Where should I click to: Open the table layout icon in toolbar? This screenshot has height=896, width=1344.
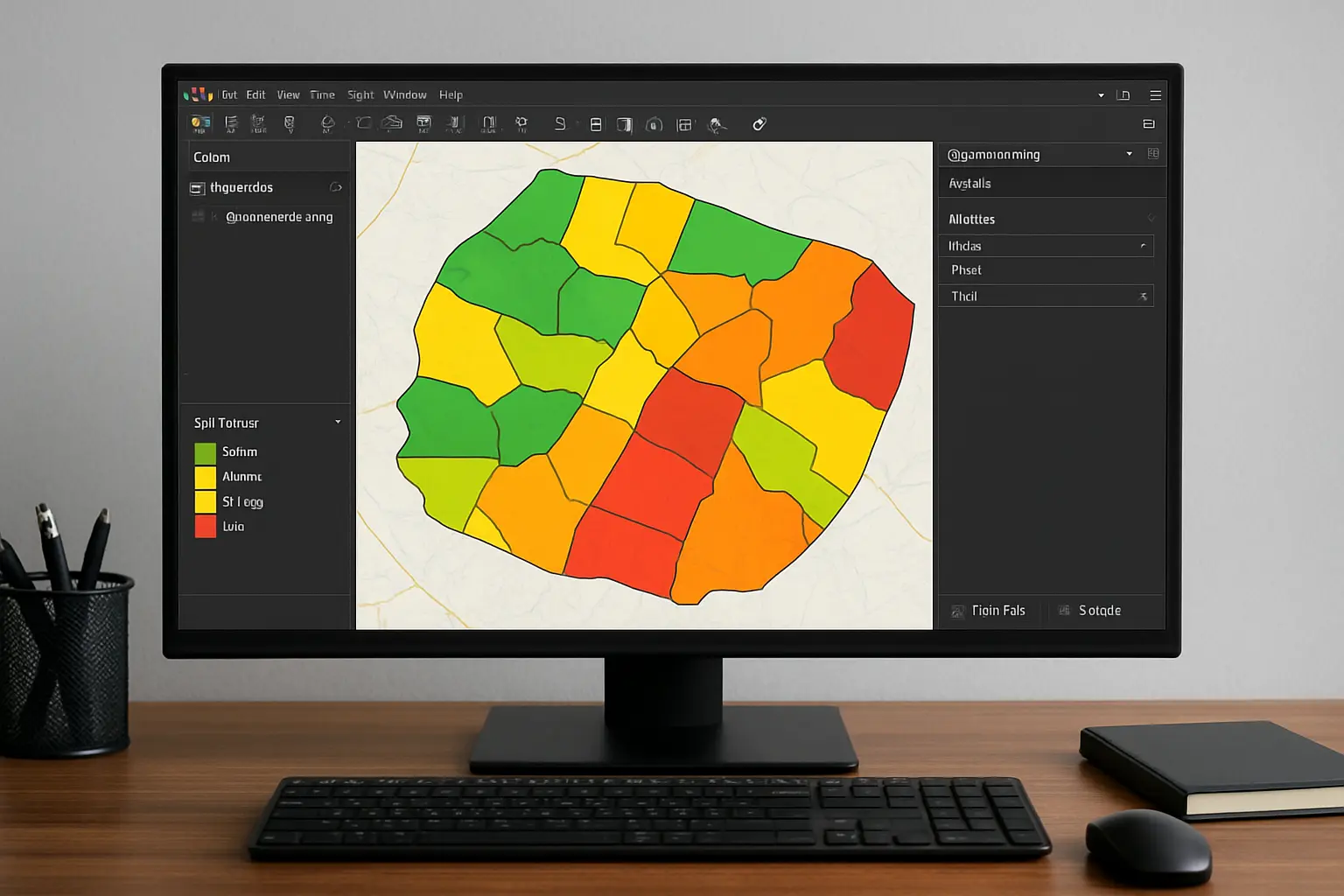pyautogui.click(x=684, y=125)
